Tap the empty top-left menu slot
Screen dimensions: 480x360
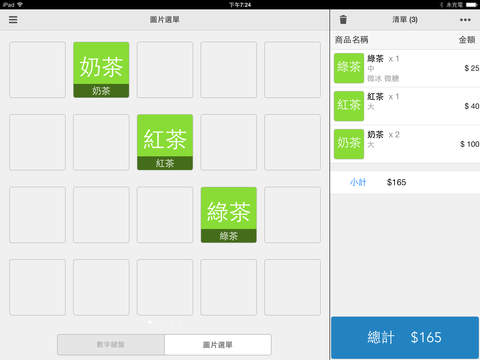click(x=37, y=70)
